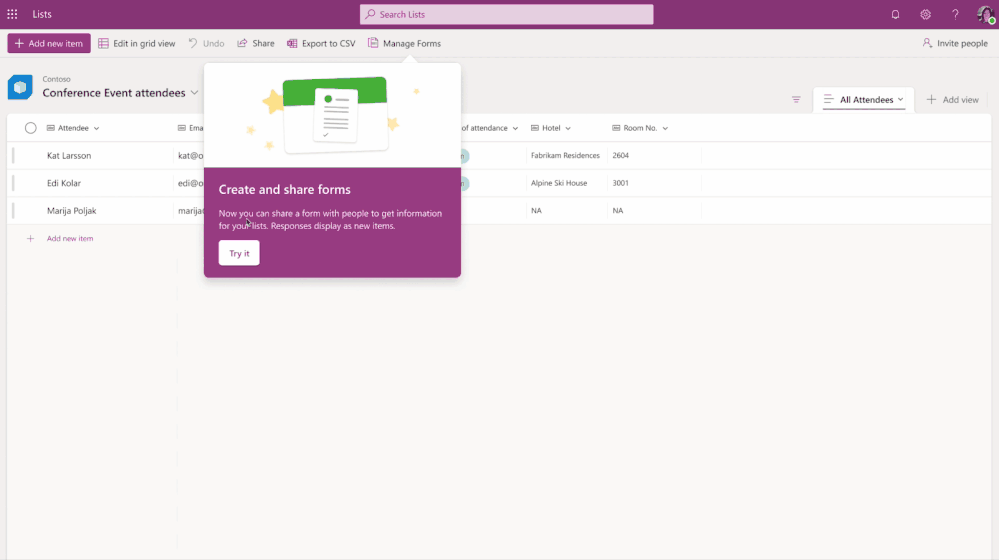Open the app launcher waffle icon

[12, 14]
